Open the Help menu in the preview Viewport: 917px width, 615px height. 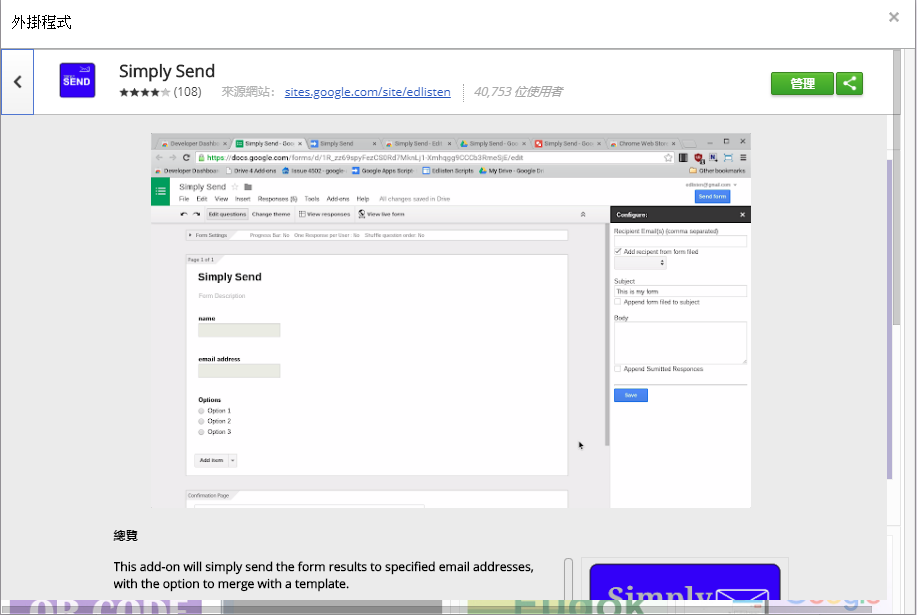[x=363, y=199]
